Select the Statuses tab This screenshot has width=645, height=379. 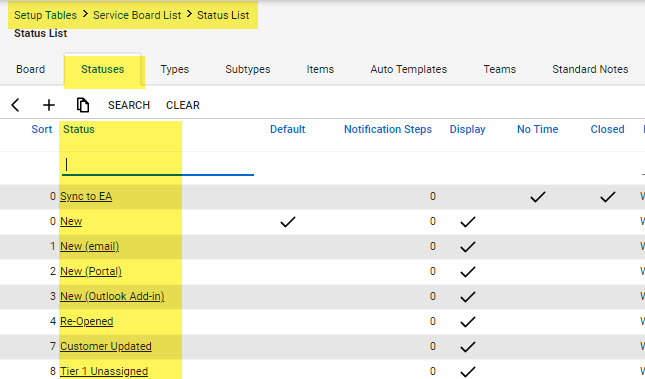102,69
